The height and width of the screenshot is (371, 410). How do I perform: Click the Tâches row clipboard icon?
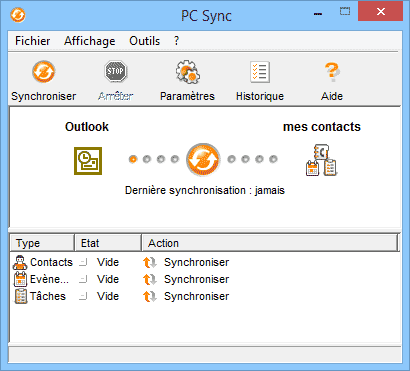[20, 296]
